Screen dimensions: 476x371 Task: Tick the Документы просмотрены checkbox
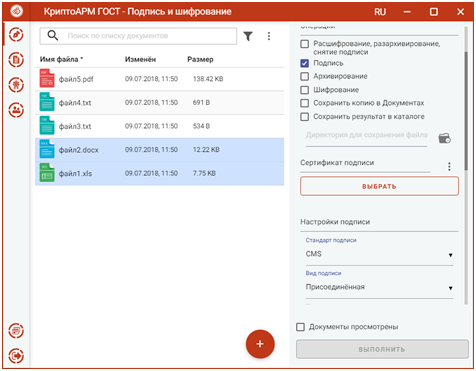point(300,327)
